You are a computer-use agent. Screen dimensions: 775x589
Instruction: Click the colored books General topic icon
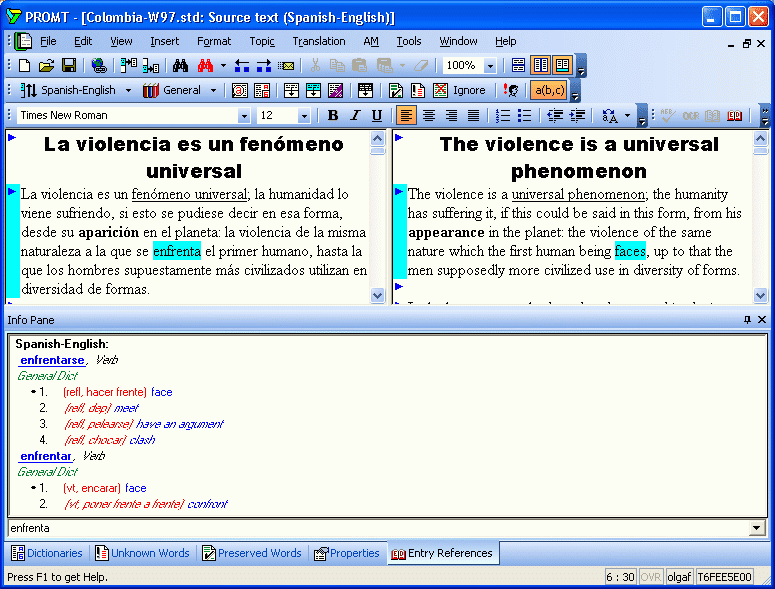[151, 90]
